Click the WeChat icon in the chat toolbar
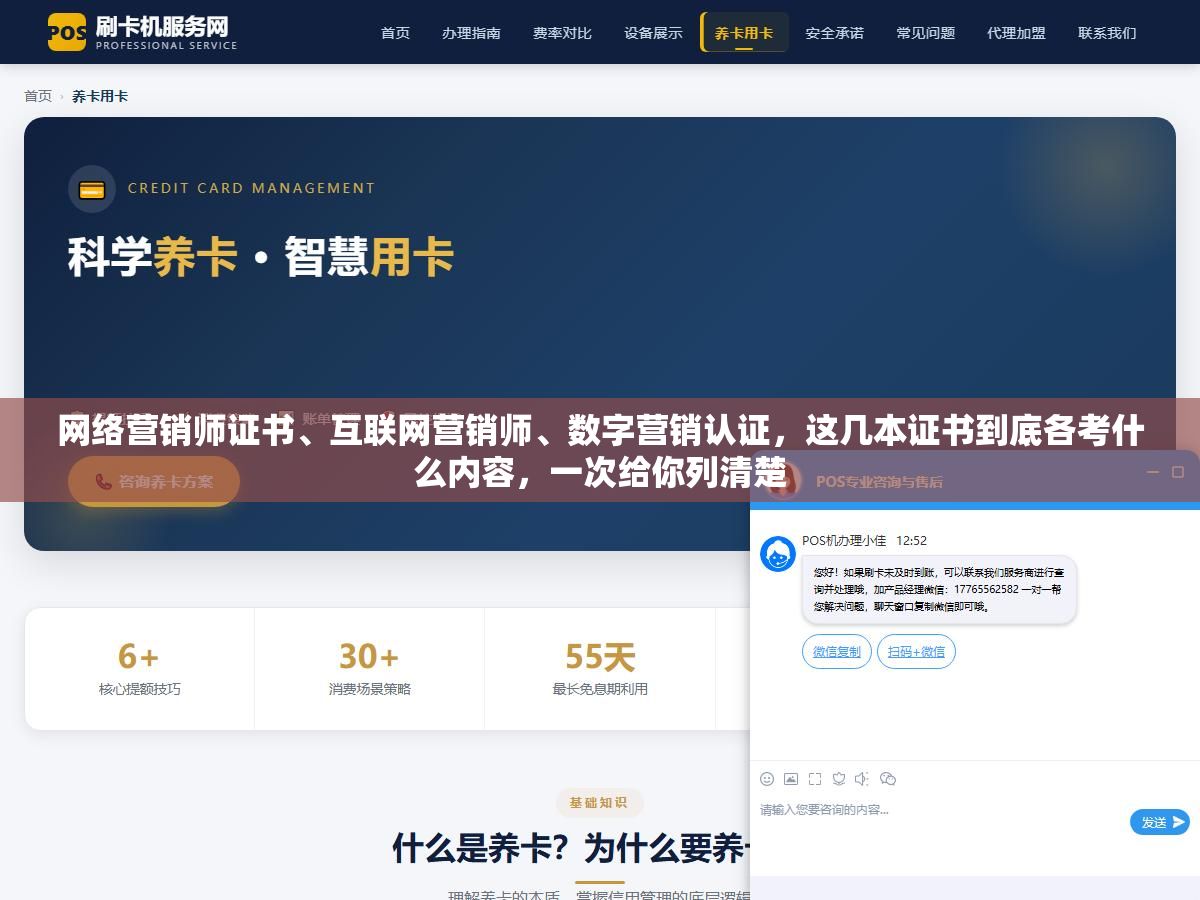This screenshot has width=1200, height=900. (x=888, y=778)
